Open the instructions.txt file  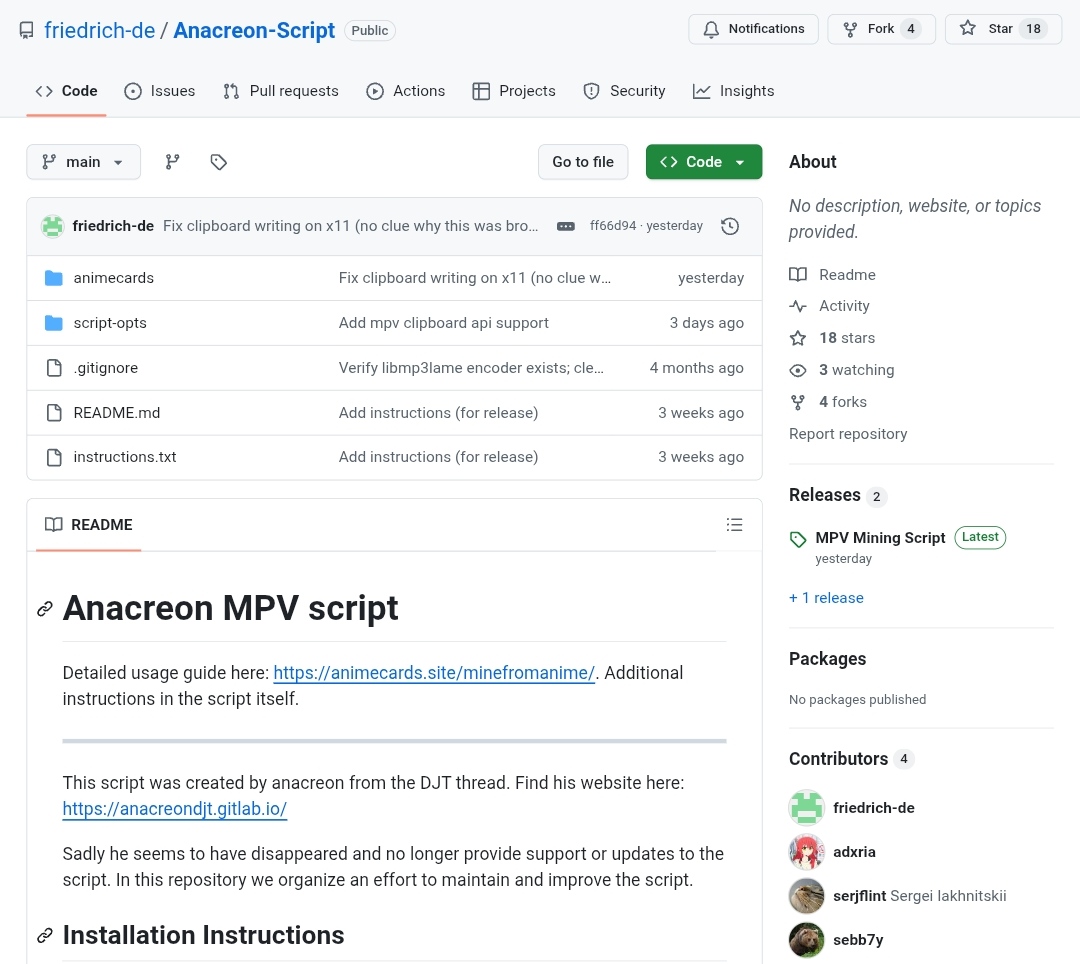[x=125, y=457]
